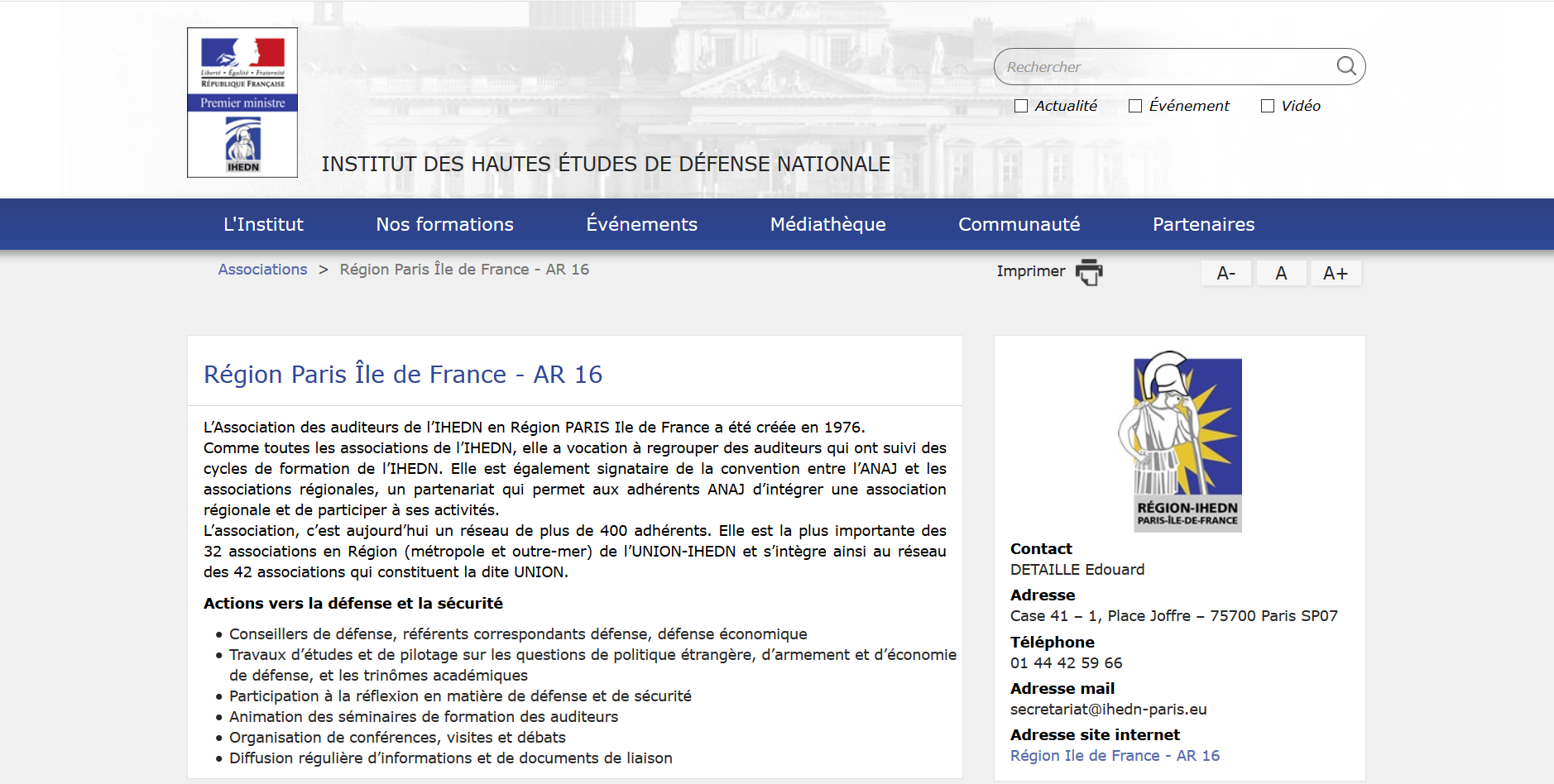Open the Nos formations menu
This screenshot has height=784, width=1554.
[x=444, y=223]
